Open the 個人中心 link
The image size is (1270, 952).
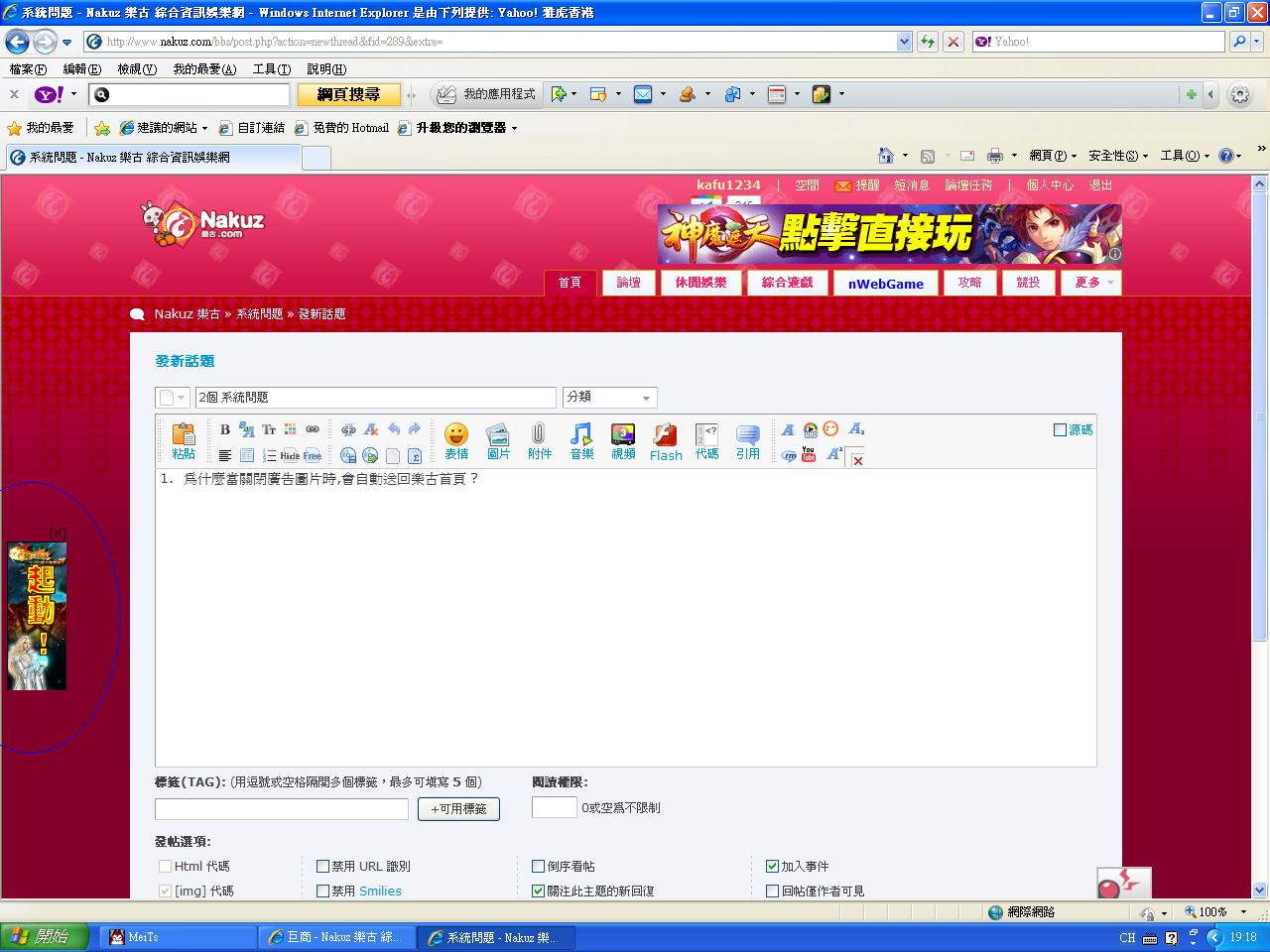1050,185
